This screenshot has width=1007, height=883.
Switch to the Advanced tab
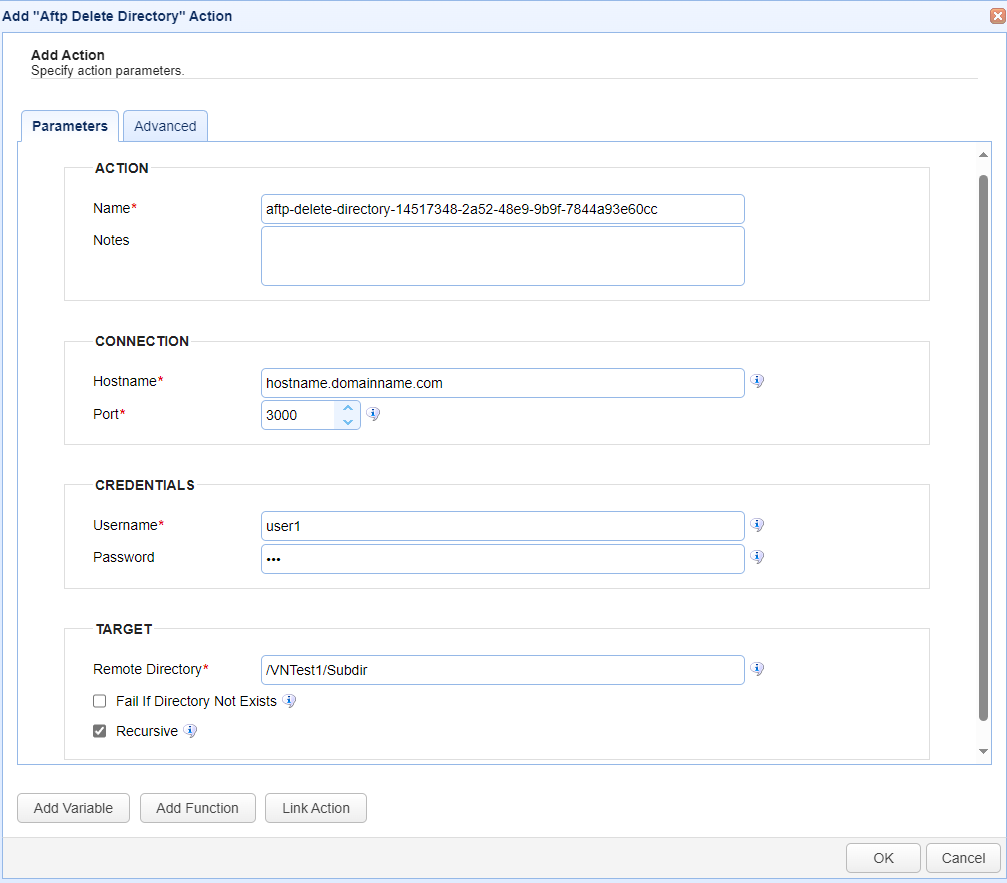point(164,126)
